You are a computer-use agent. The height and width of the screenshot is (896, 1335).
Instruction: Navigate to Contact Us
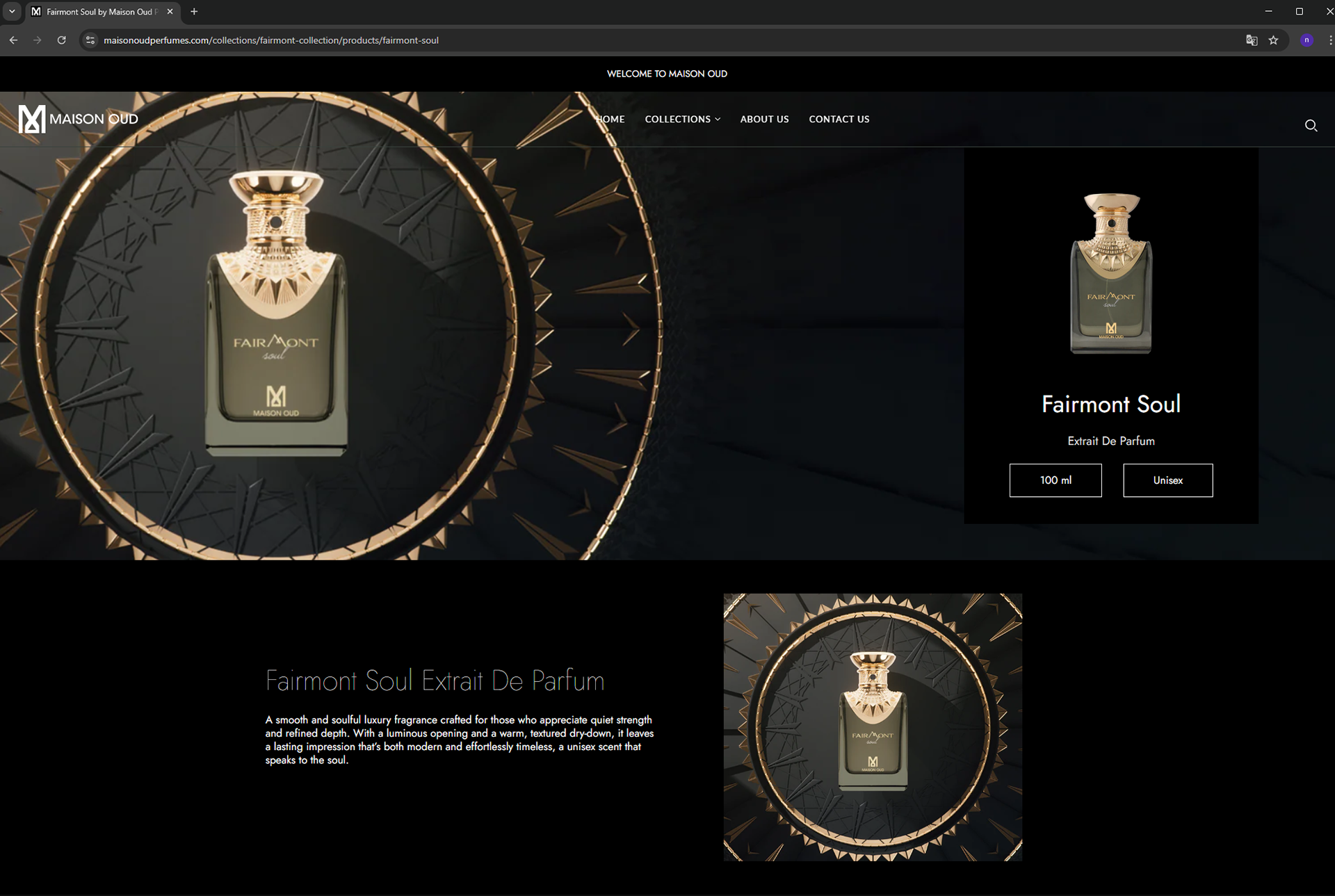(839, 119)
